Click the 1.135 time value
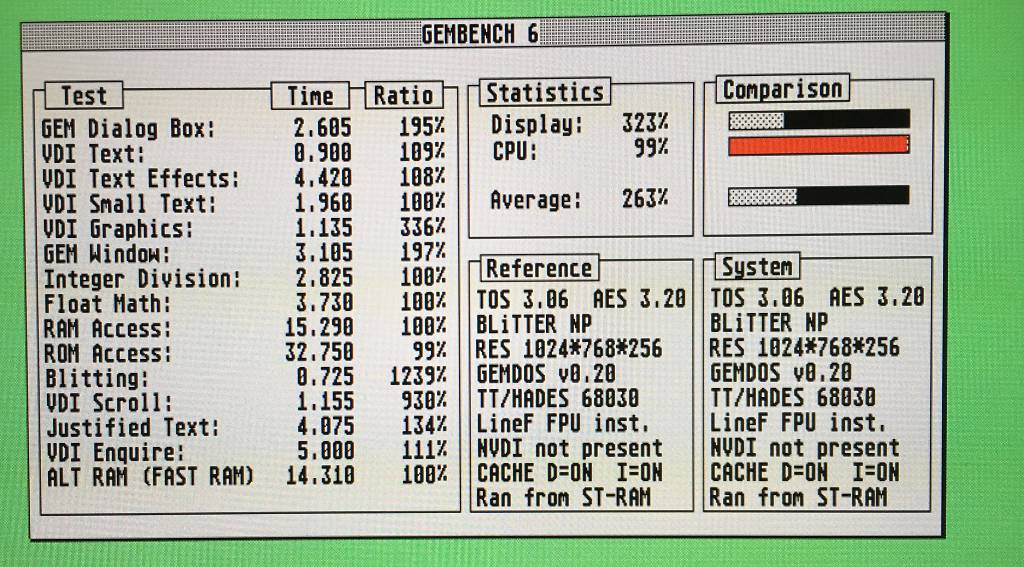 [323, 228]
